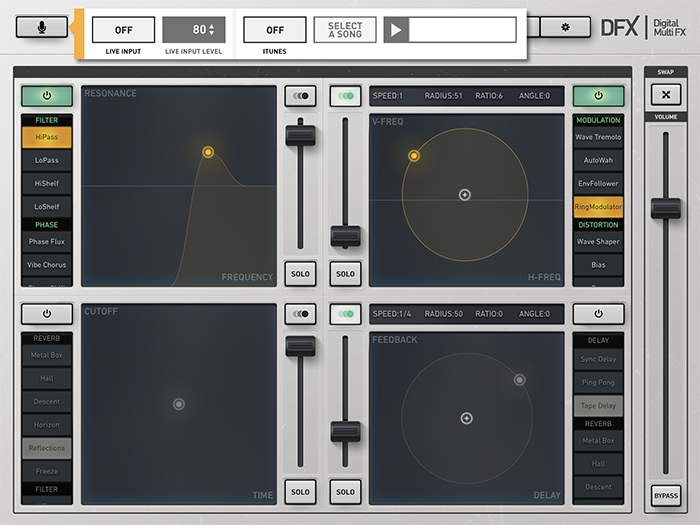The image size is (700, 525).
Task: Select Metal Box in the left Reverb list
Action: (x=47, y=355)
